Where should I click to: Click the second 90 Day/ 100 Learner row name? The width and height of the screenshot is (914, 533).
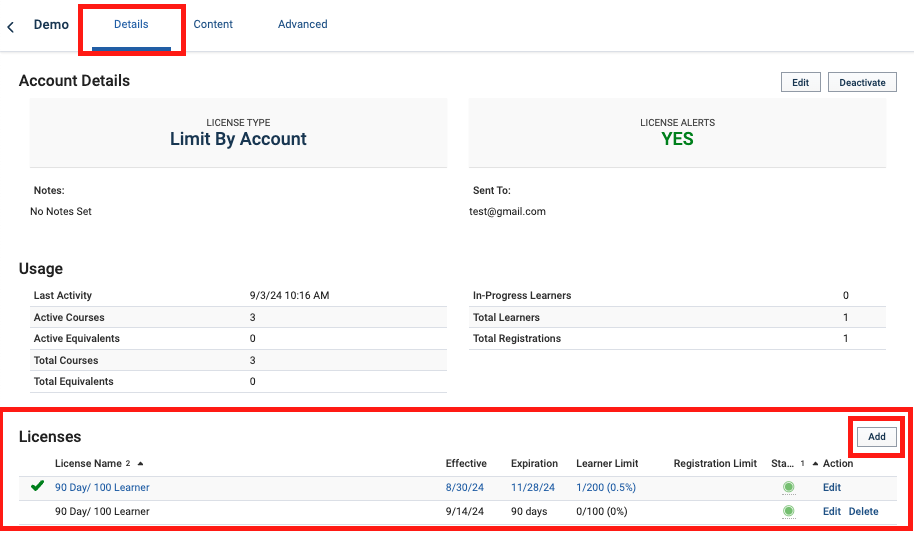102,511
